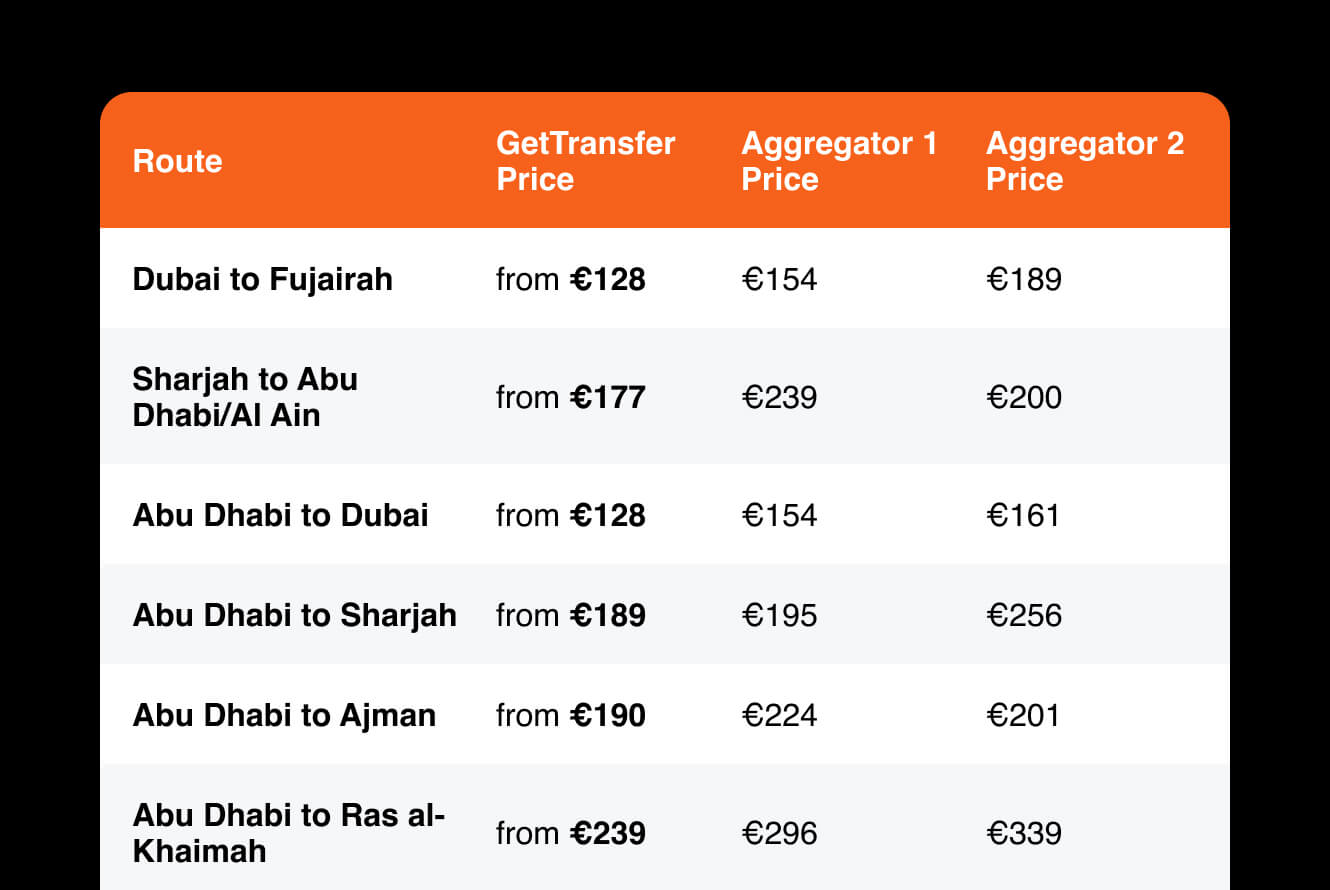
Task: Select the Abu Dhabi to Sharjah route
Action: tap(294, 615)
